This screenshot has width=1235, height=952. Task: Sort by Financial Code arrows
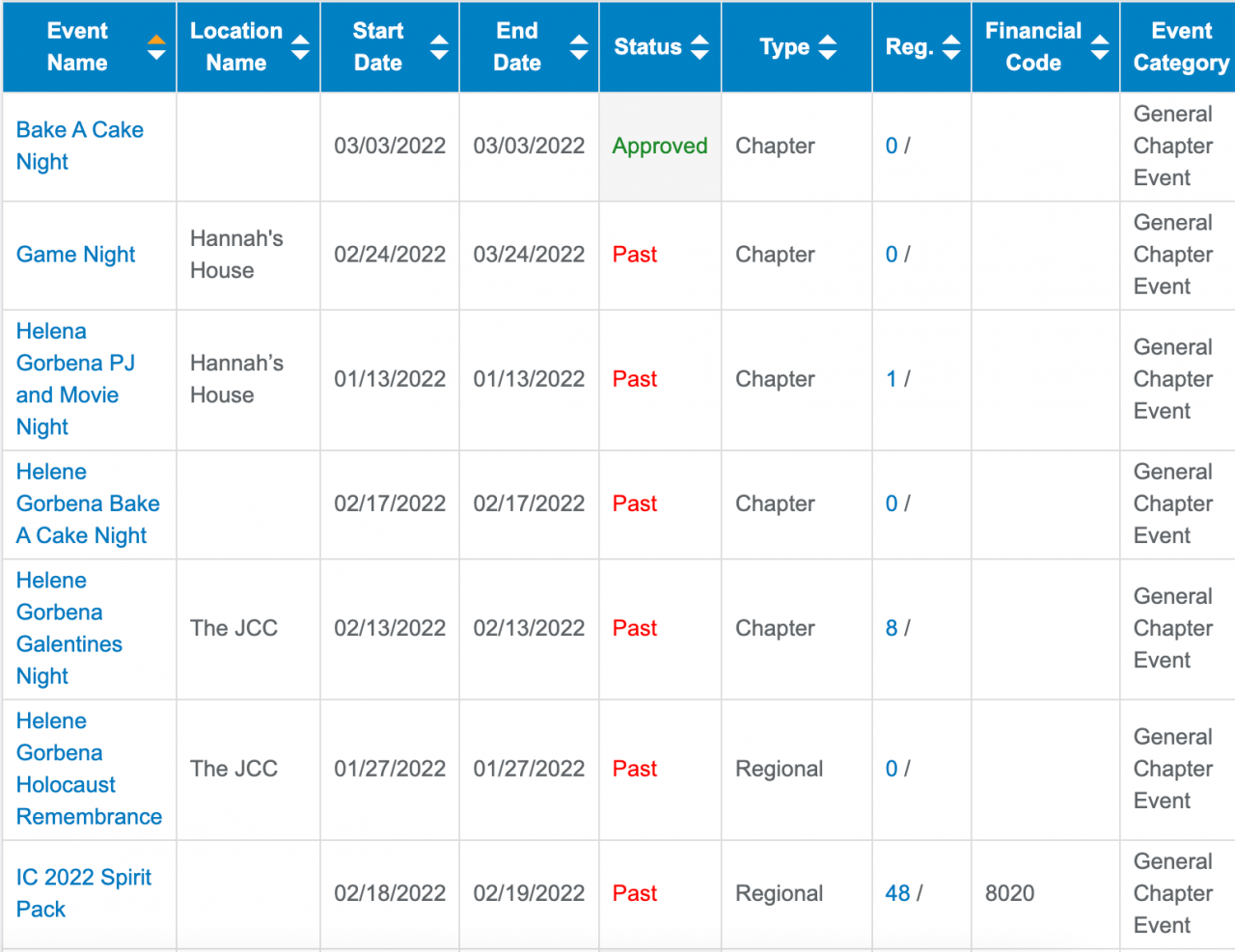tap(1100, 47)
